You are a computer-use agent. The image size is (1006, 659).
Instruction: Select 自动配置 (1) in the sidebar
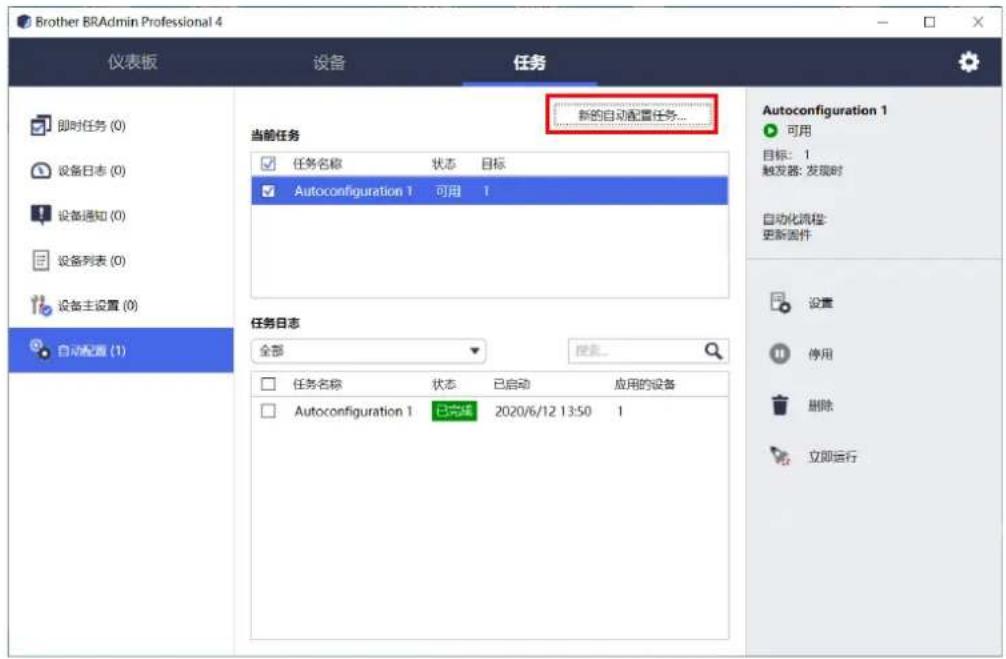pos(121,350)
